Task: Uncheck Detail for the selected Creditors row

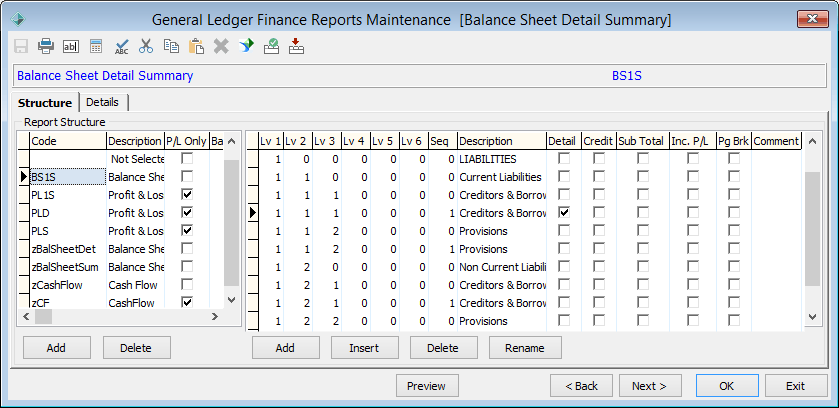Action: point(564,213)
